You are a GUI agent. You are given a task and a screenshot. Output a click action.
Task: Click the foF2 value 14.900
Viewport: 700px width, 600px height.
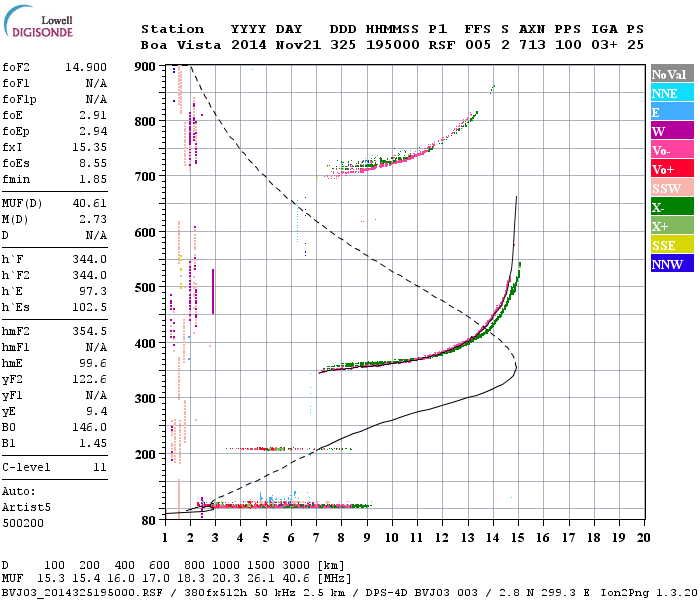(x=86, y=67)
